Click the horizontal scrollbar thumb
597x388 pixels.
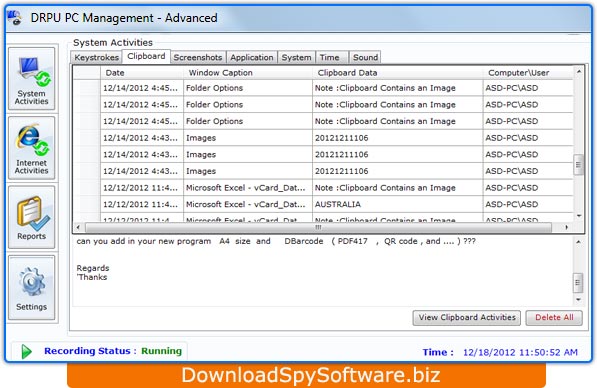coord(318,227)
